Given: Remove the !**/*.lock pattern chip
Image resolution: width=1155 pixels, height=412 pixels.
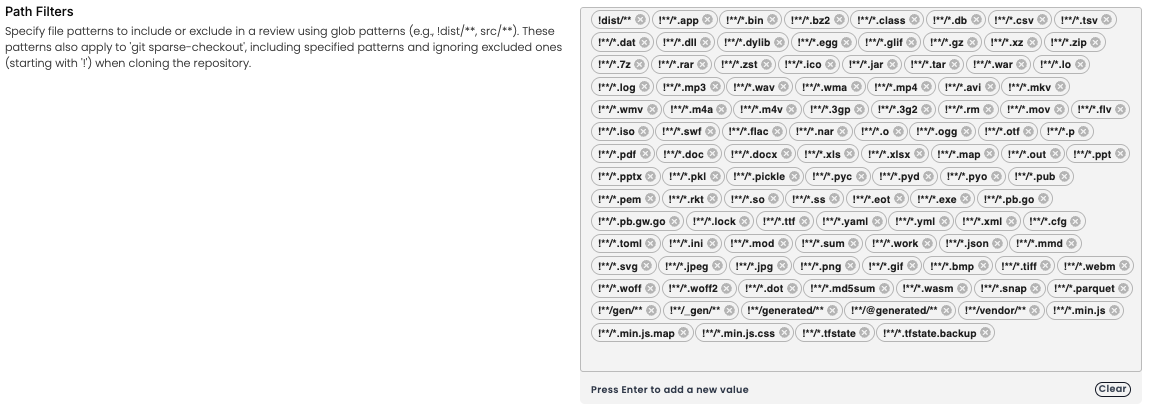Looking at the screenshot, I should [x=744, y=221].
